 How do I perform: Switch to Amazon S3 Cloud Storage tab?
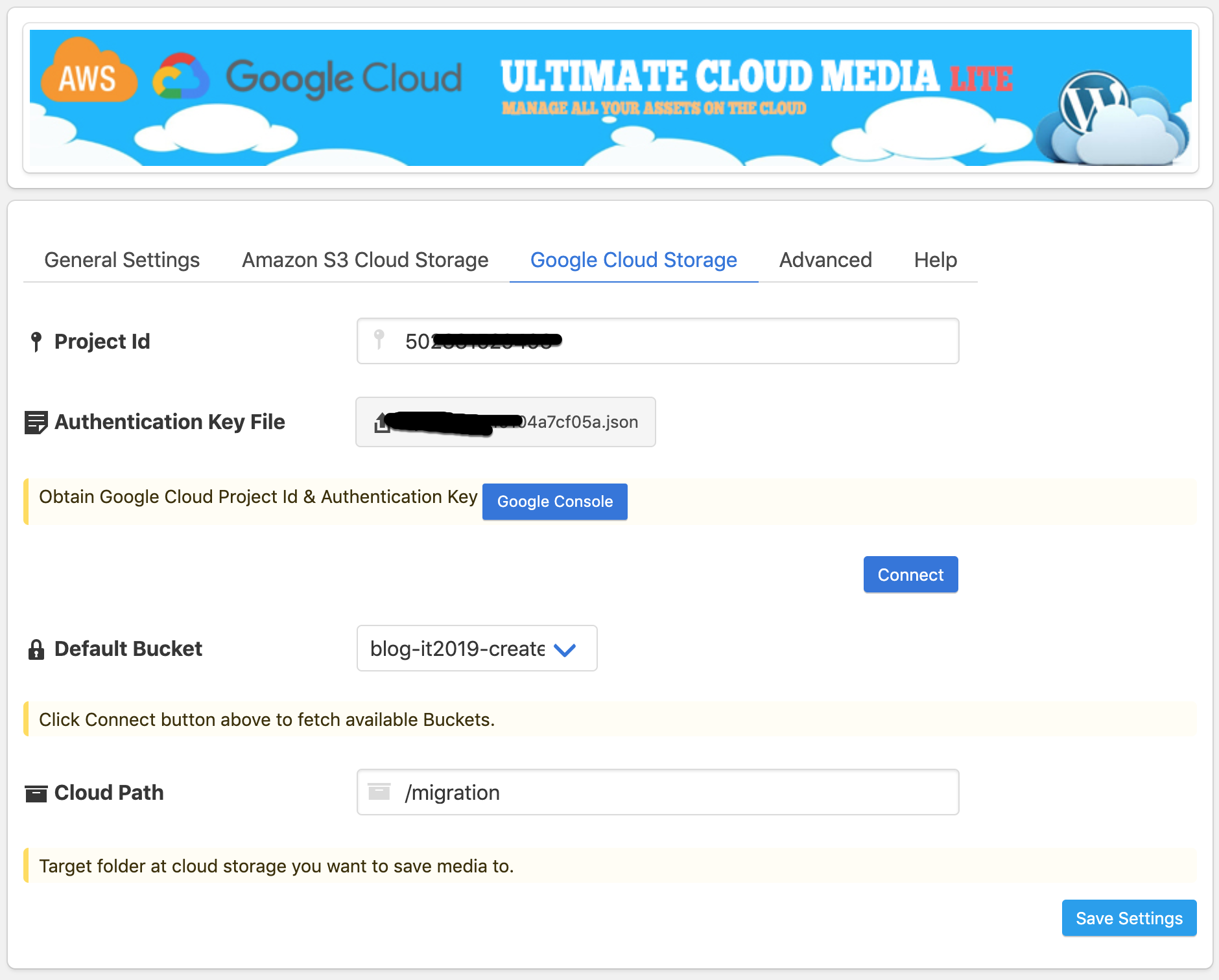pyautogui.click(x=365, y=260)
